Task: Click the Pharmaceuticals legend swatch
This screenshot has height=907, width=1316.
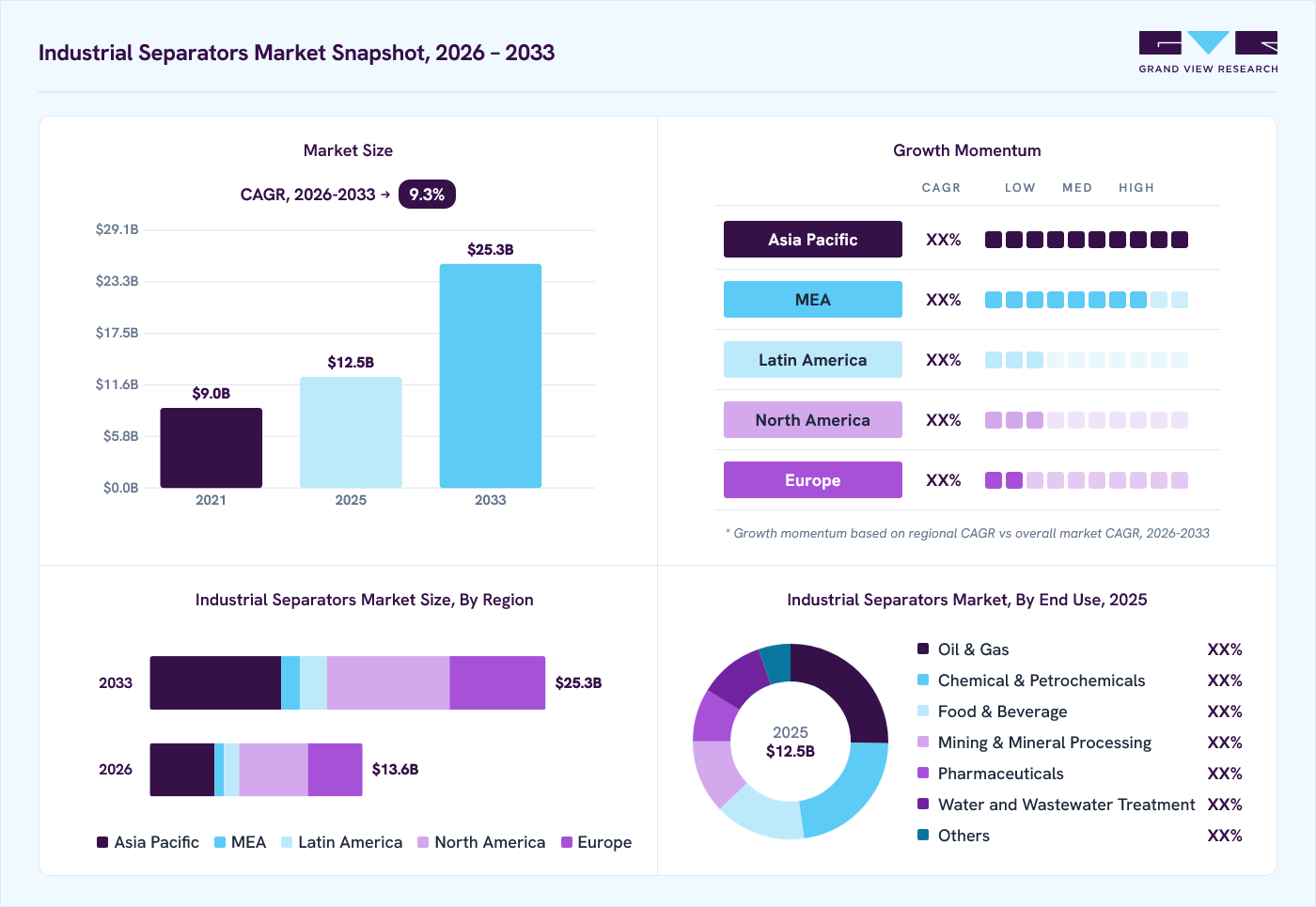Action: tap(923, 773)
